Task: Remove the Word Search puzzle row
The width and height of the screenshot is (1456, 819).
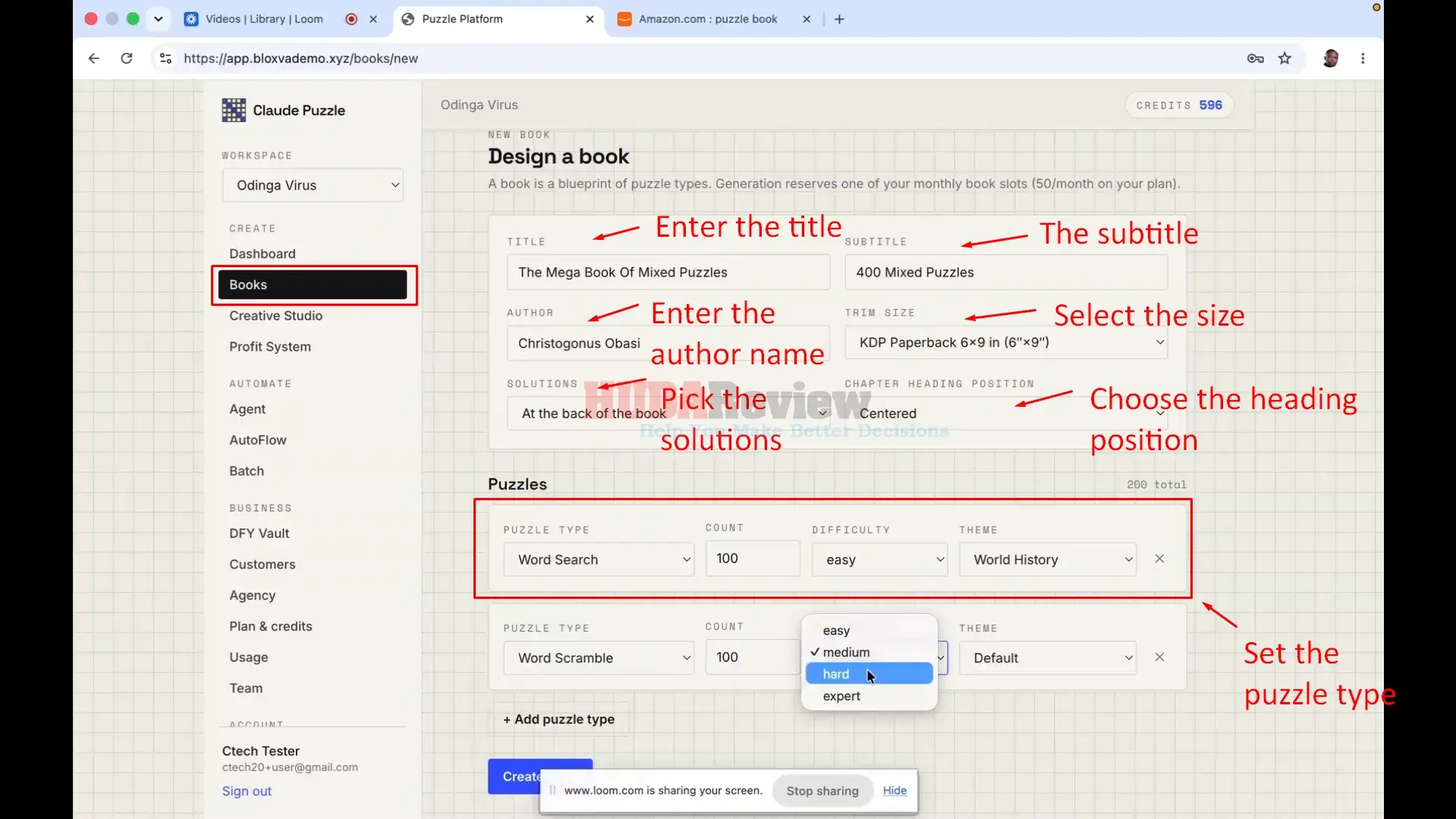Action: (1159, 559)
